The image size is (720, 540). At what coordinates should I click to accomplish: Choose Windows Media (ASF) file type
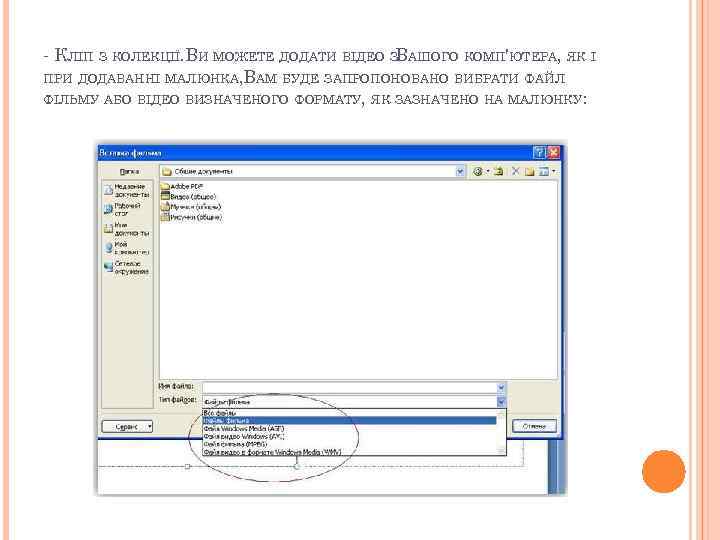(350, 428)
